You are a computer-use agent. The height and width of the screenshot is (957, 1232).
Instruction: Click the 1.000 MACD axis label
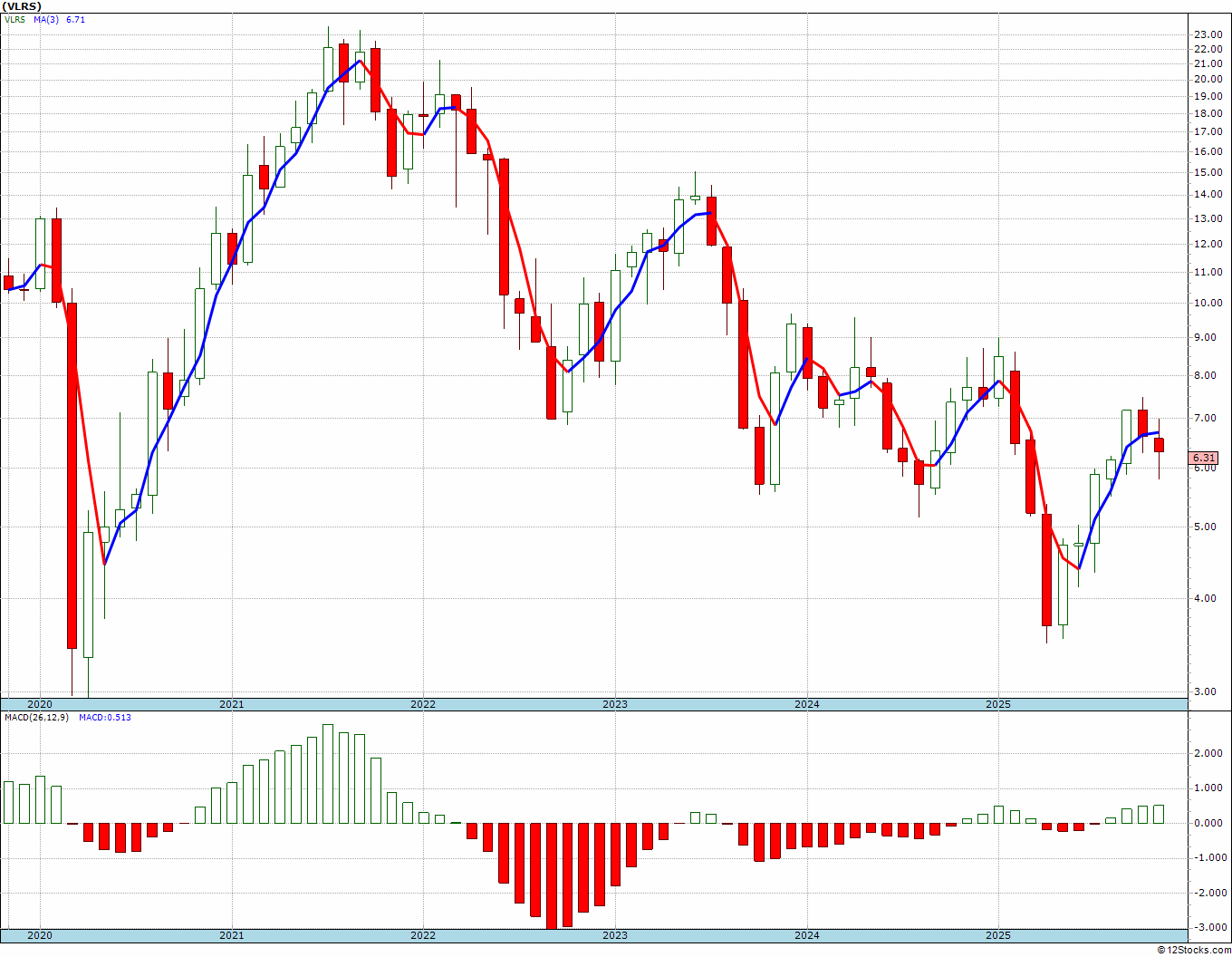click(1208, 788)
